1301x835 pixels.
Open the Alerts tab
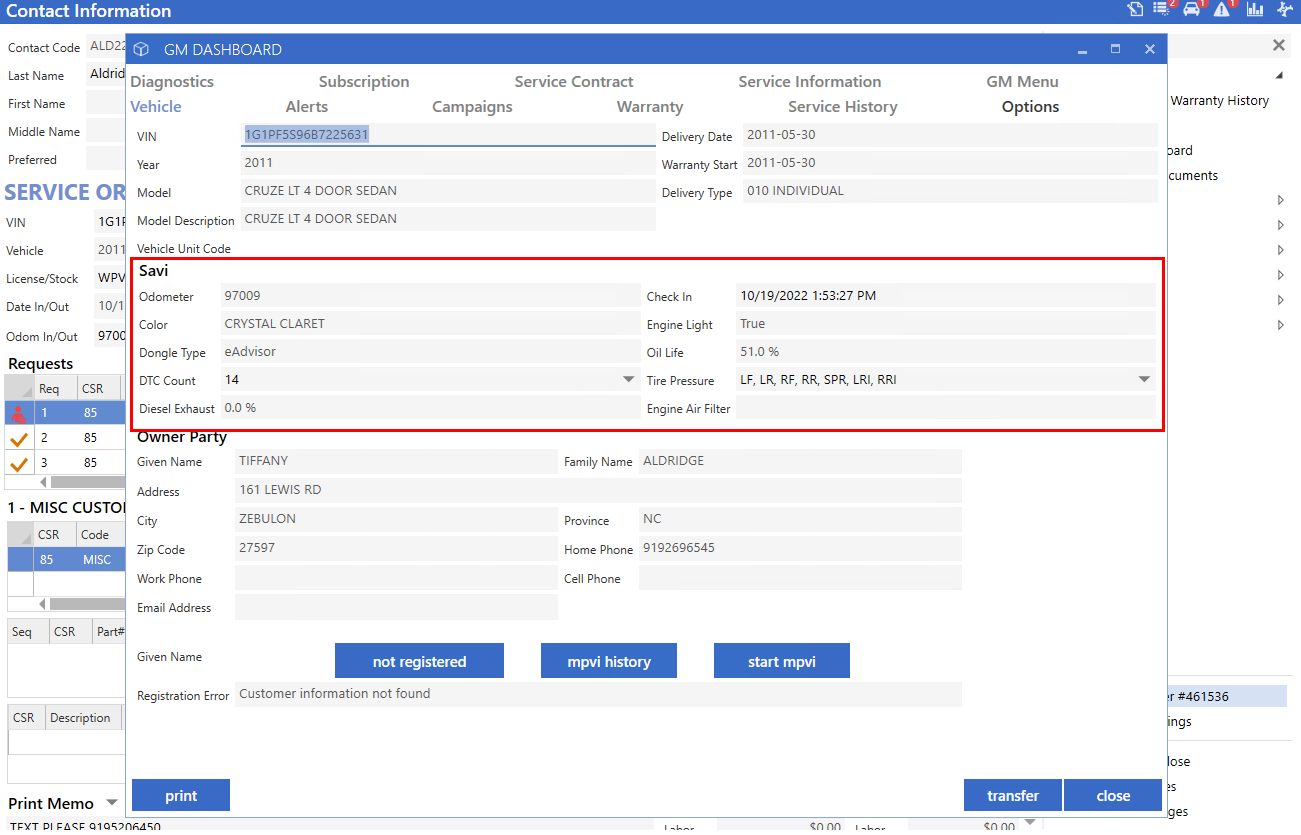(x=307, y=107)
